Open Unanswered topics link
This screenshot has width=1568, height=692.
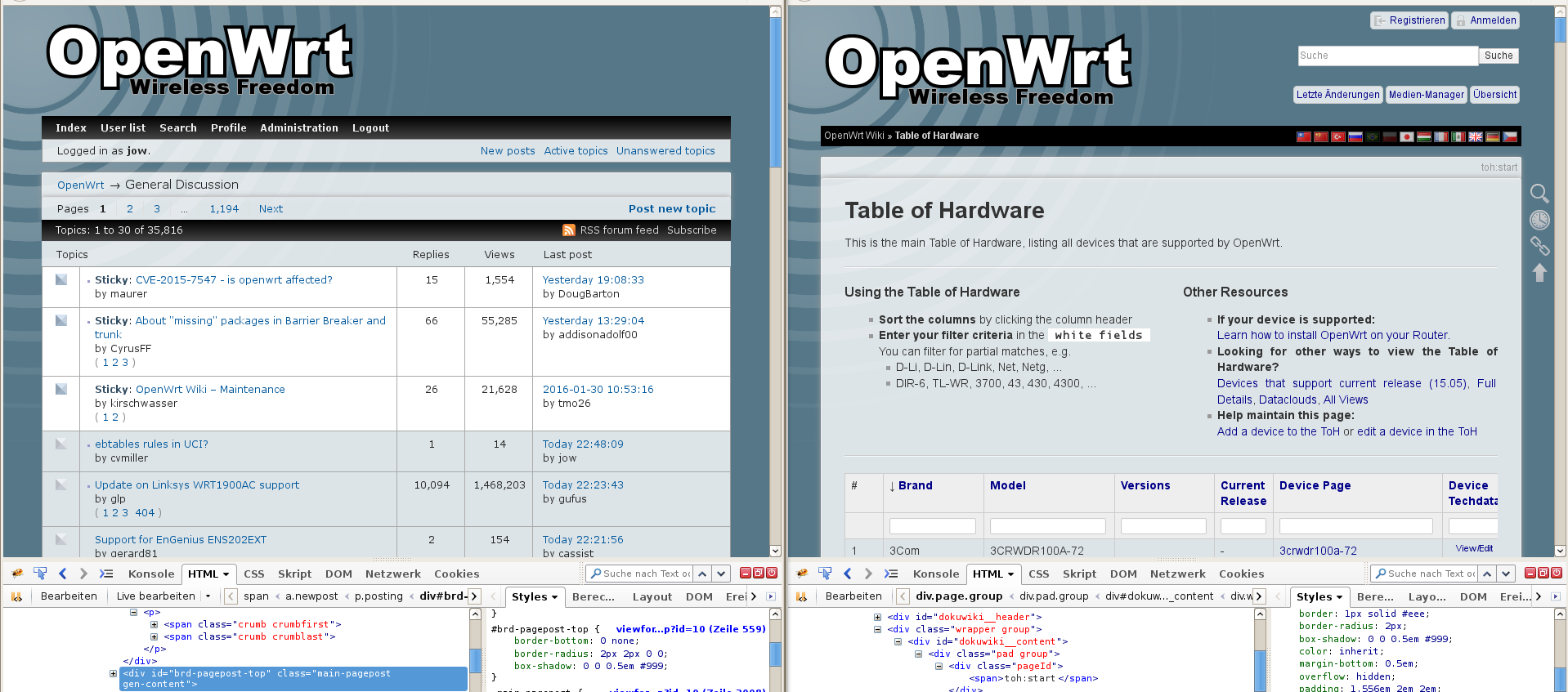point(665,150)
